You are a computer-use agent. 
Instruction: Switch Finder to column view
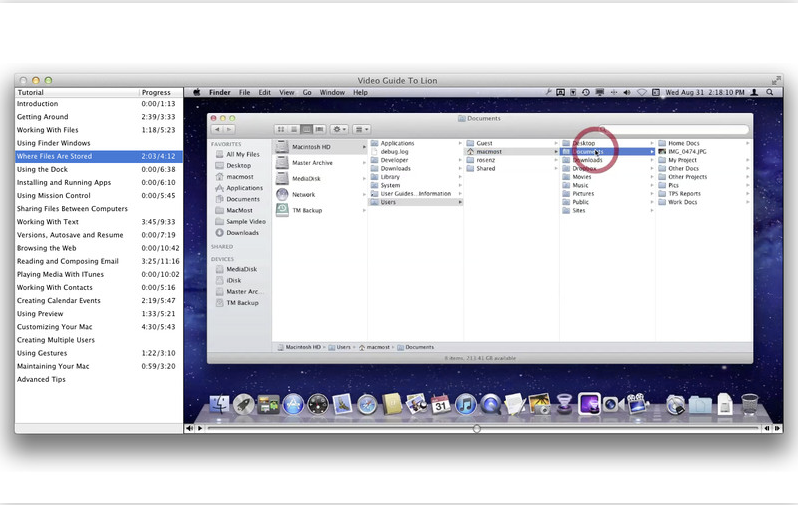click(306, 129)
